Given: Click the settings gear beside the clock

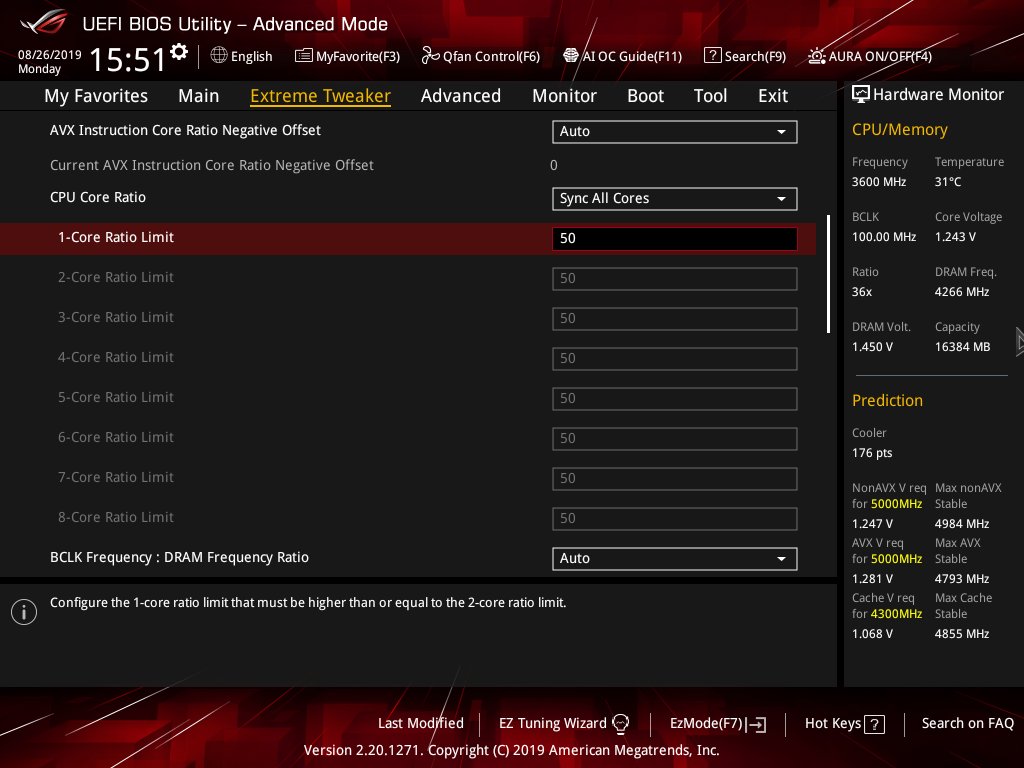Looking at the screenshot, I should point(179,52).
